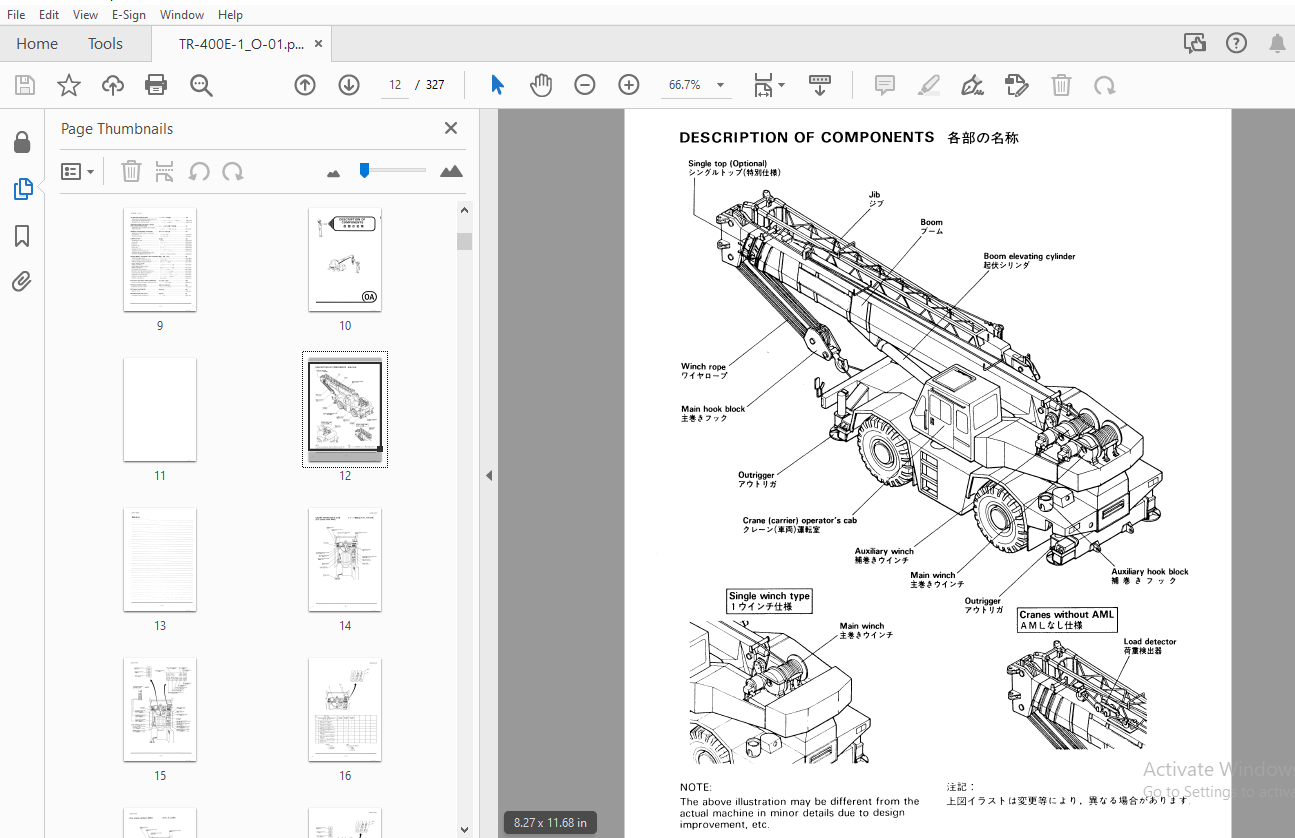Screen dimensions: 1295x838
Task: Click the thumbnails panel scroll up arrow
Action: 464,210
